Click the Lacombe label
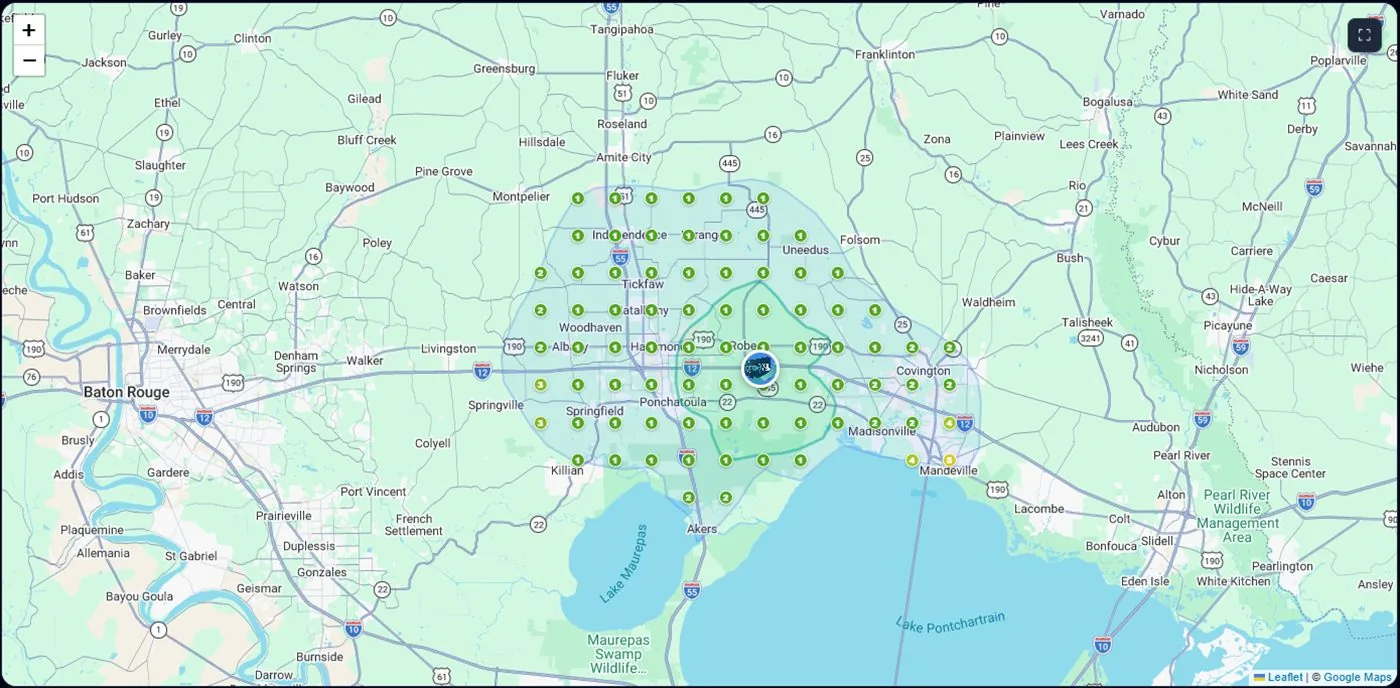 tap(1039, 509)
